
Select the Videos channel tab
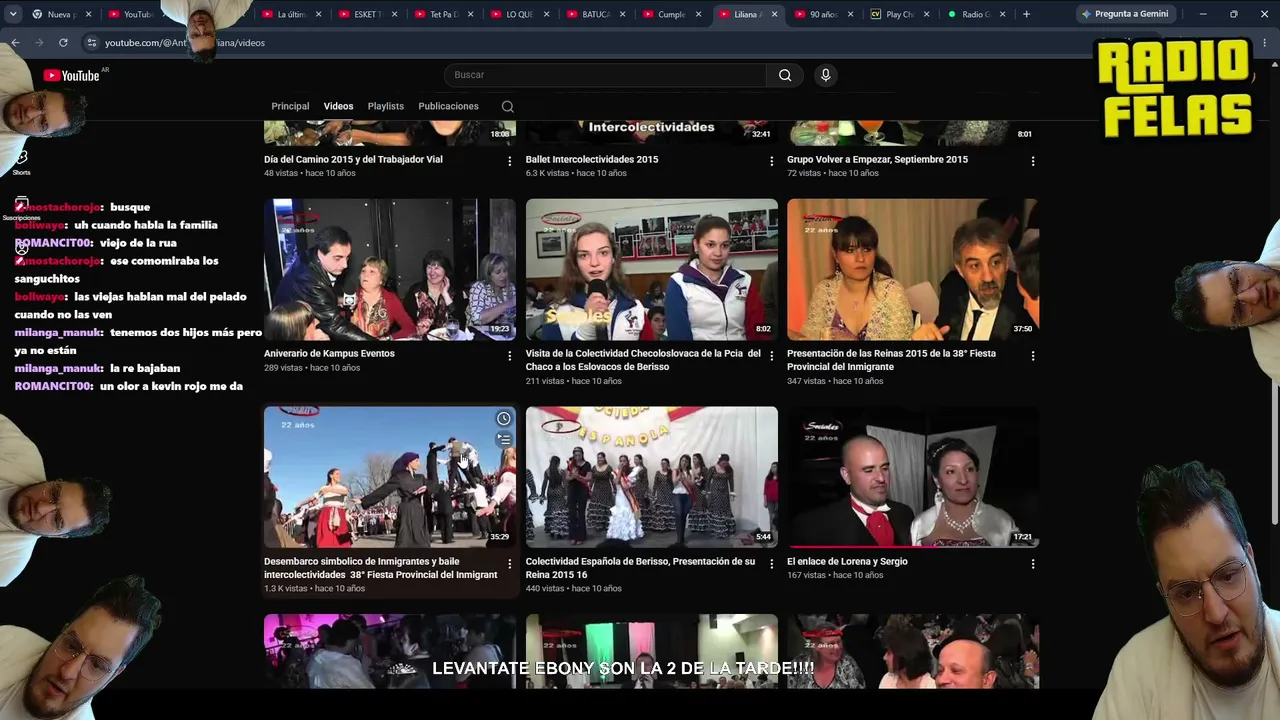click(338, 106)
